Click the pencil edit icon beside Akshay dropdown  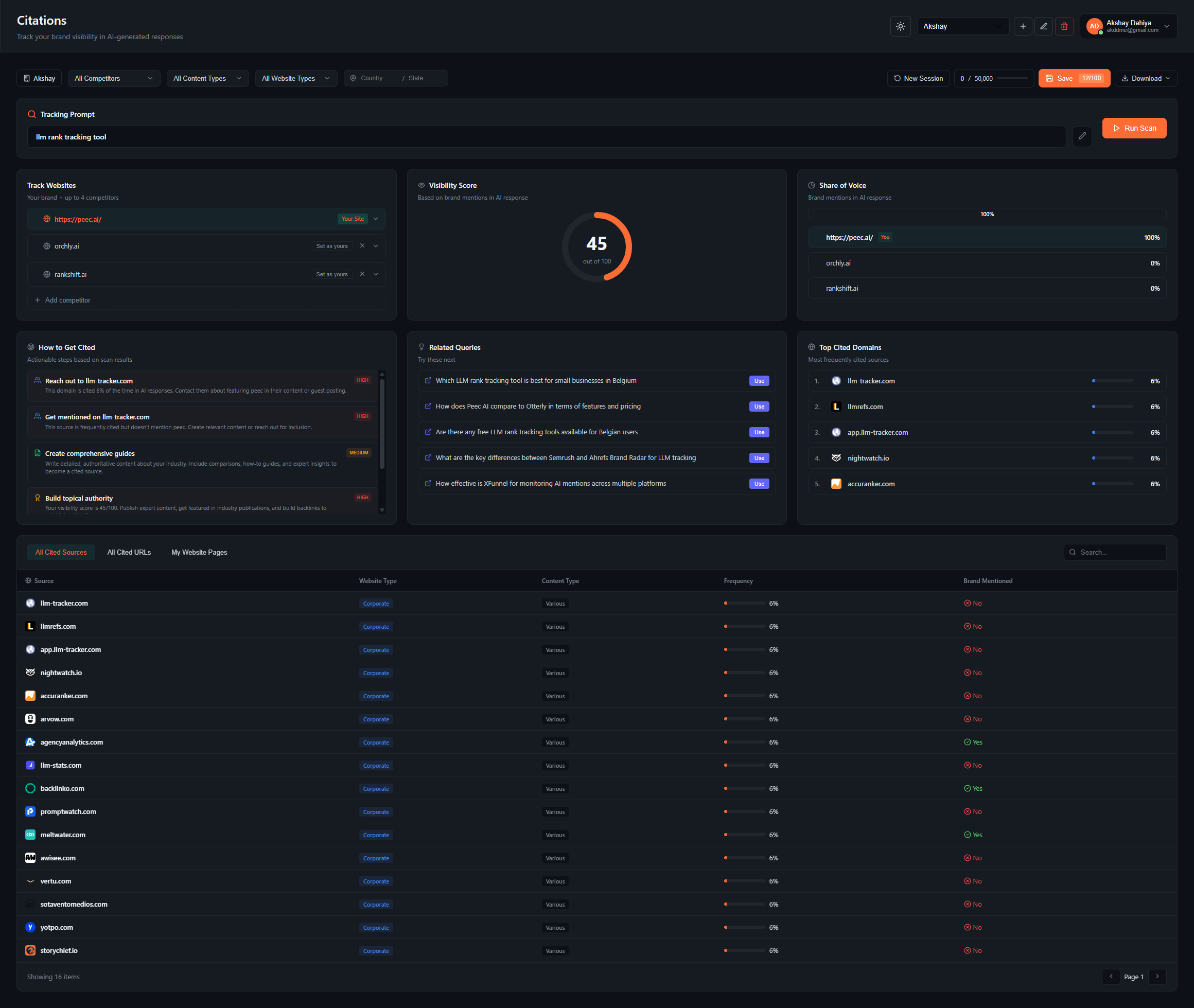point(1043,26)
